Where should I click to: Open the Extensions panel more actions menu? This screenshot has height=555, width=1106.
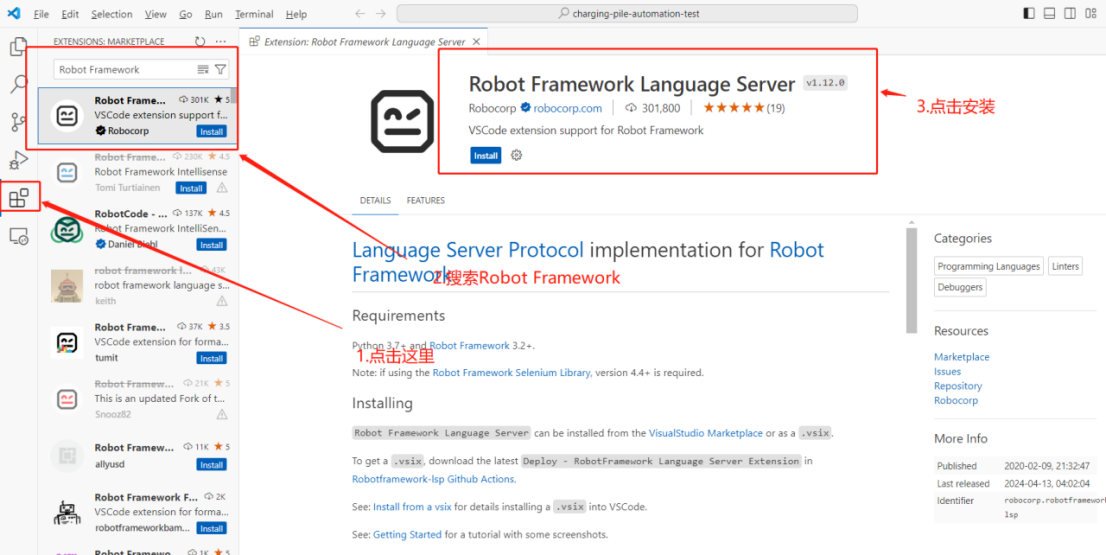pyautogui.click(x=221, y=42)
